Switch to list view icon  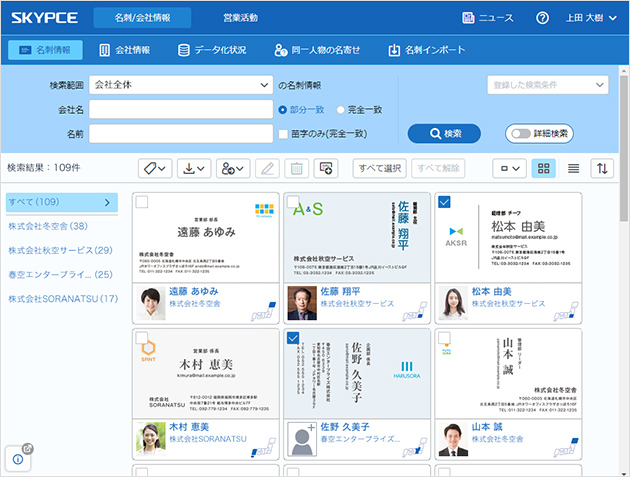tap(573, 168)
